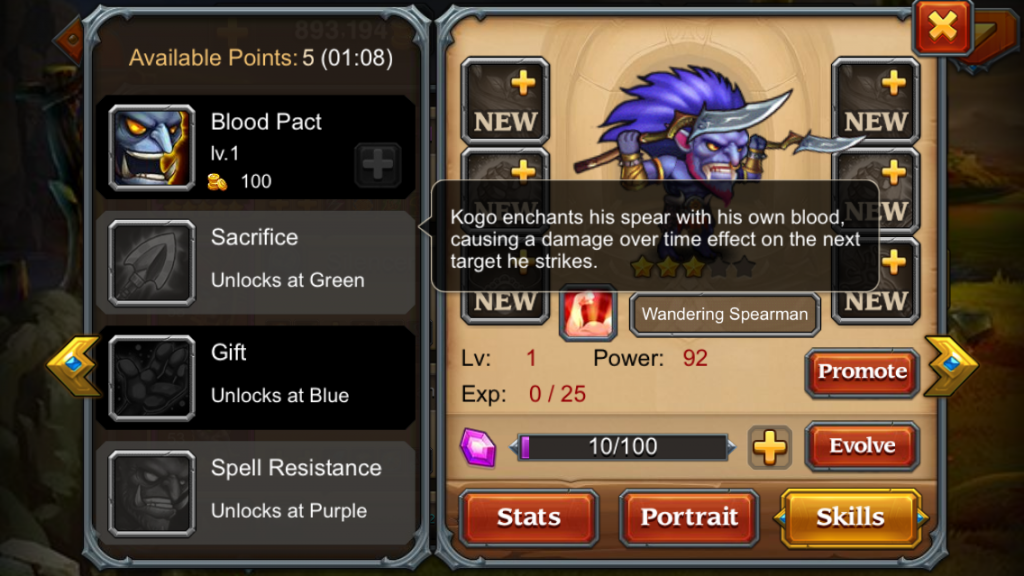Click the 10/100 soul stone progress bar
1024x576 pixels.
[622, 447]
